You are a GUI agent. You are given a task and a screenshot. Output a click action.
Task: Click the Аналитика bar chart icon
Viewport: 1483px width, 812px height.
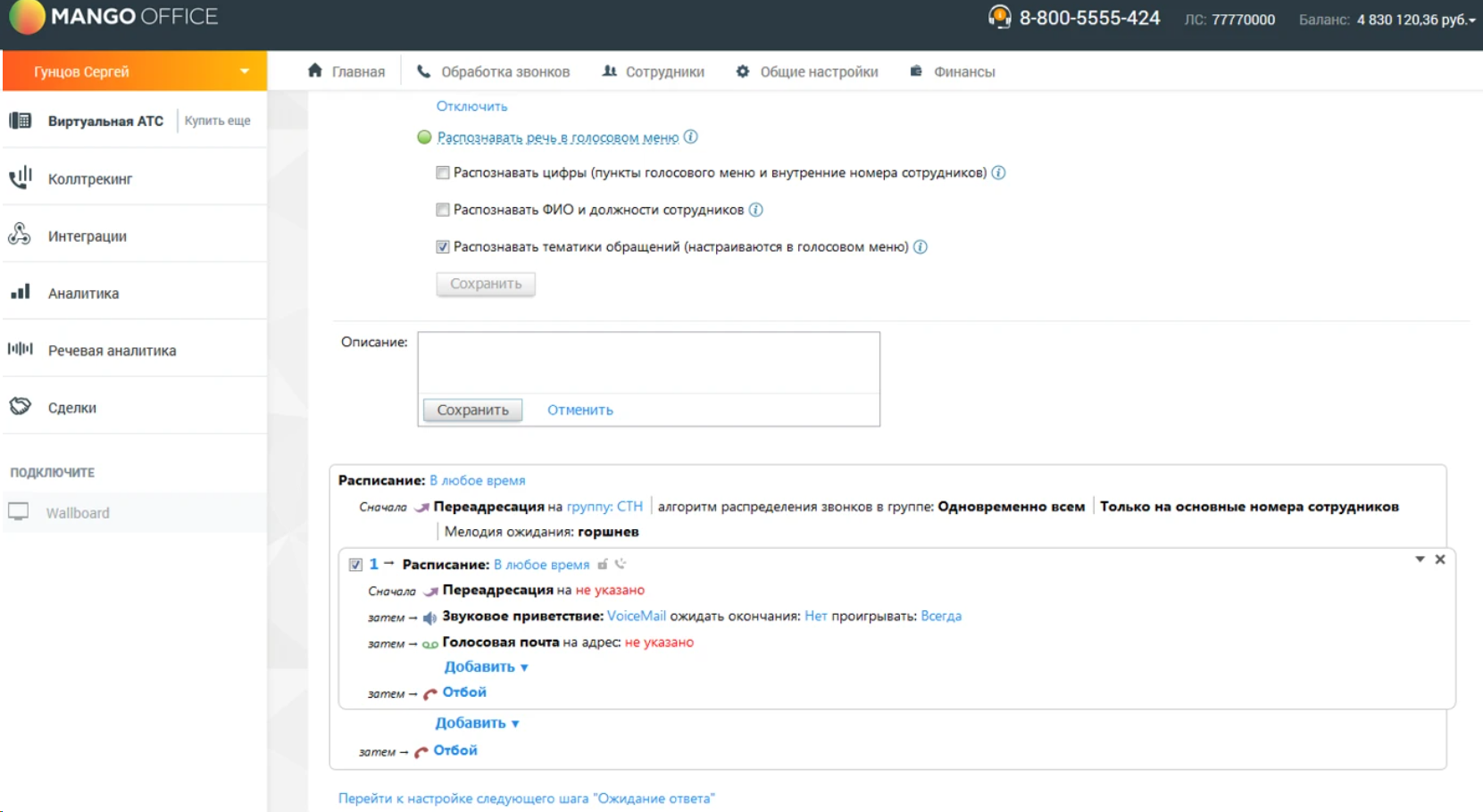click(21, 292)
